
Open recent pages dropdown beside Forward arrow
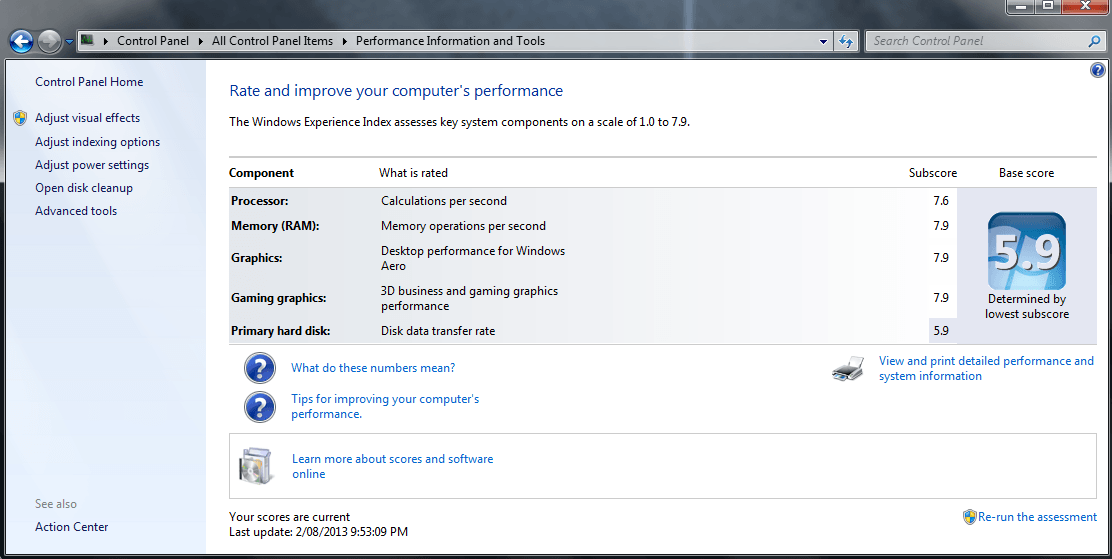pos(69,42)
